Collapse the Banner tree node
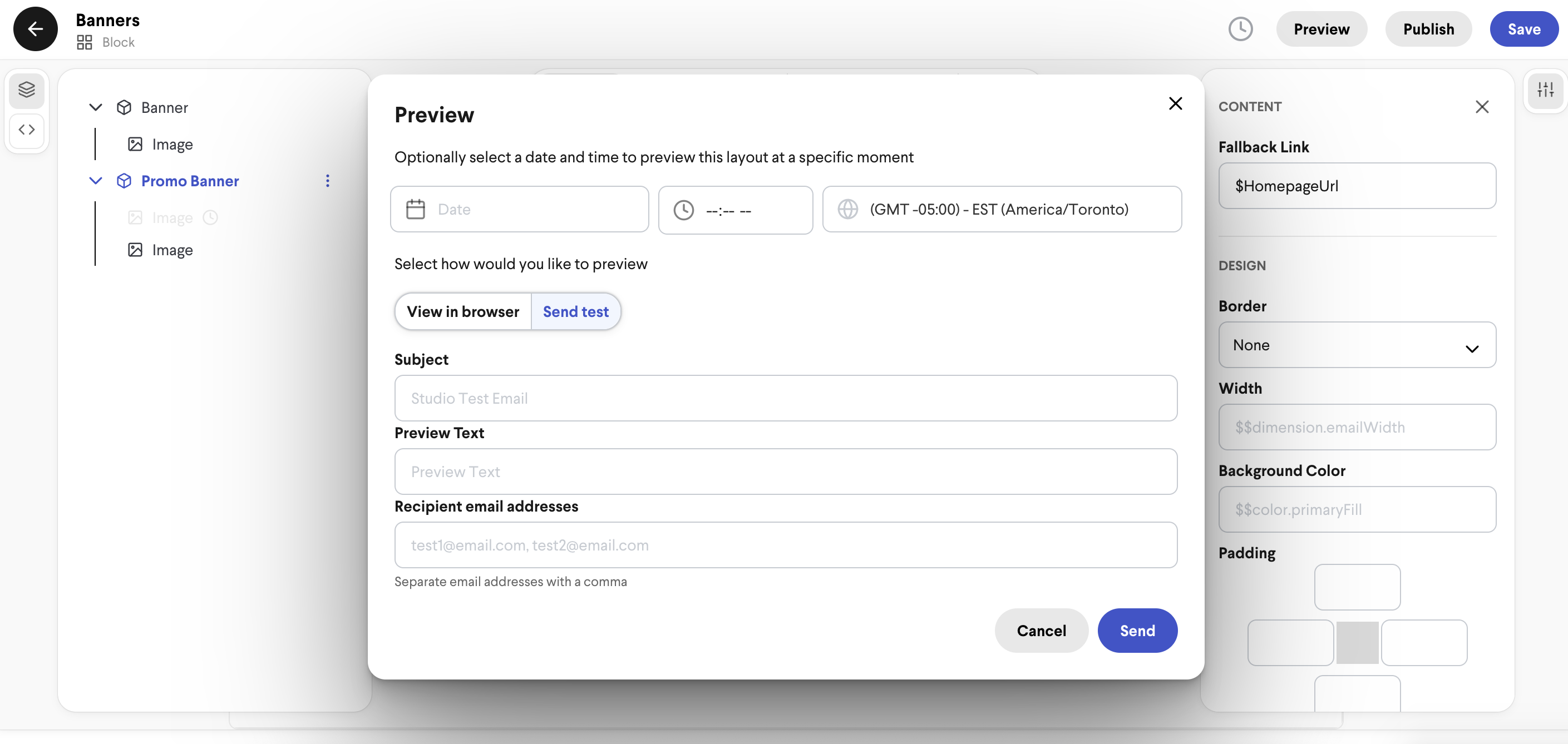 click(96, 108)
